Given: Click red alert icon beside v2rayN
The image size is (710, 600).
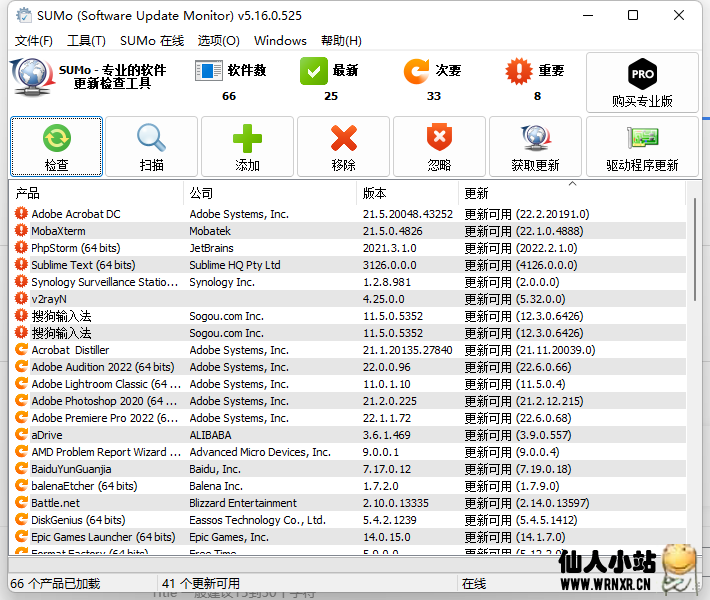Looking at the screenshot, I should coord(21,298).
